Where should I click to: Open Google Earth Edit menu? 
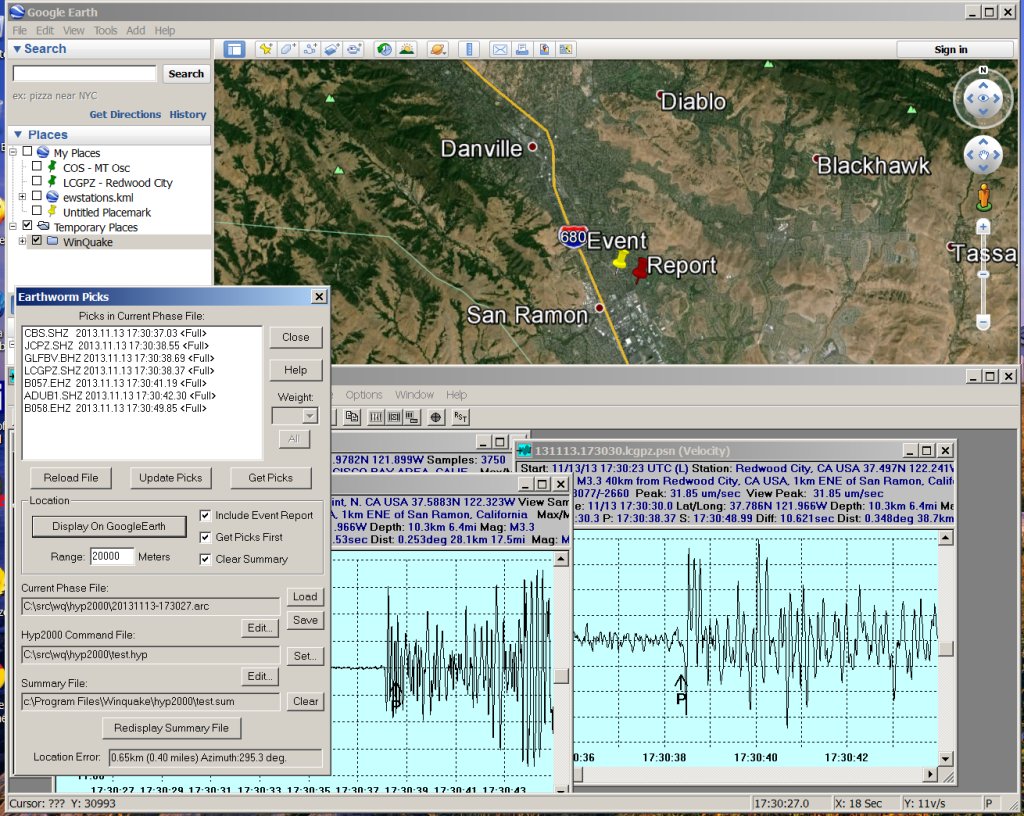[45, 31]
